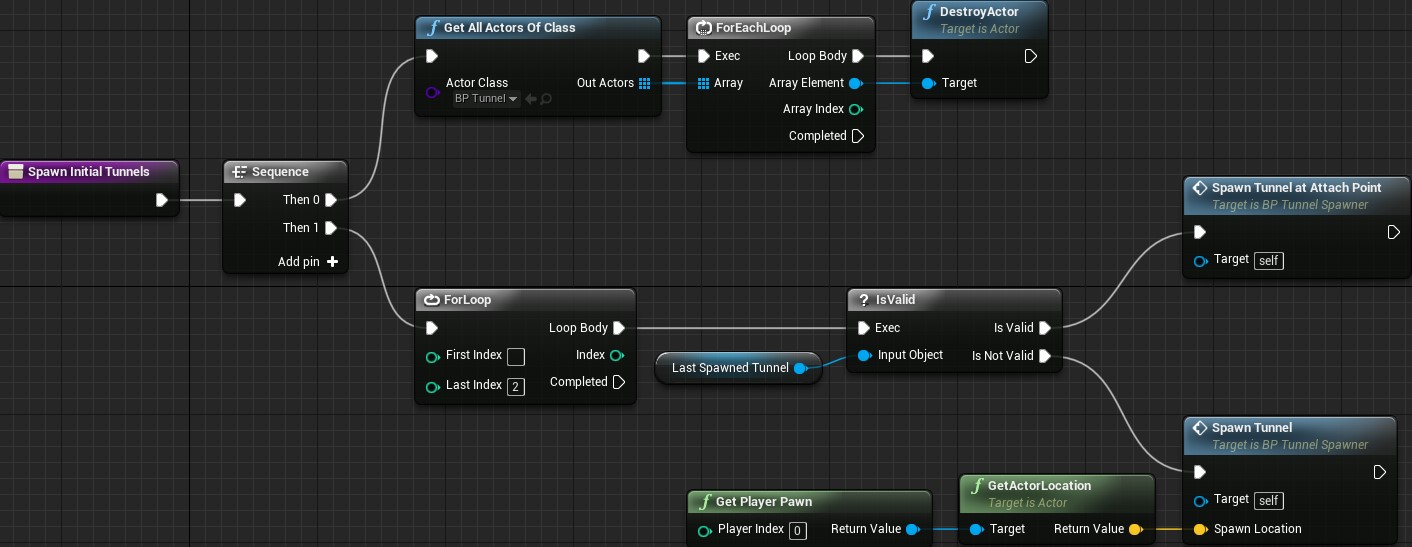The height and width of the screenshot is (547, 1412).
Task: Click DestroyActor exec input pin
Action: tap(927, 56)
